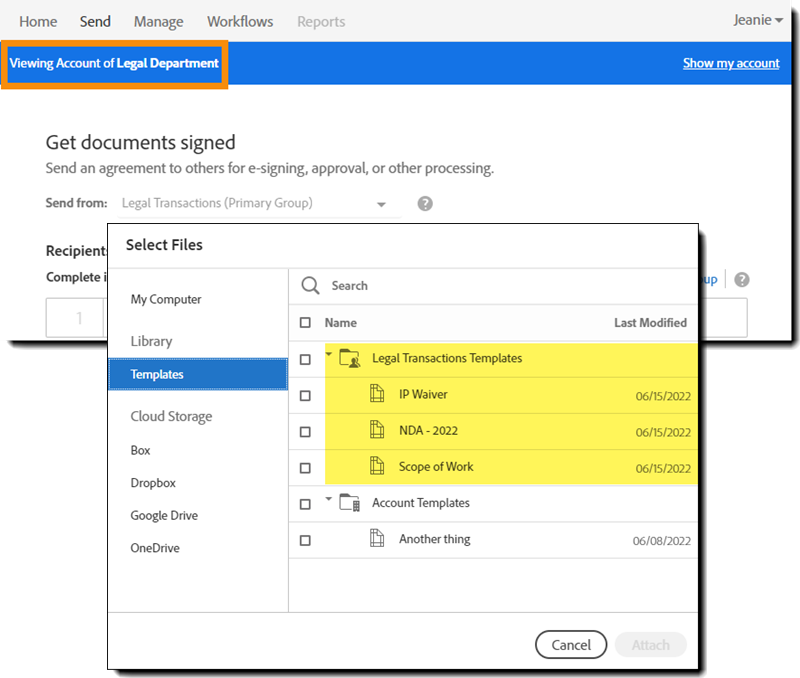Click inside the Search field

(x=400, y=285)
